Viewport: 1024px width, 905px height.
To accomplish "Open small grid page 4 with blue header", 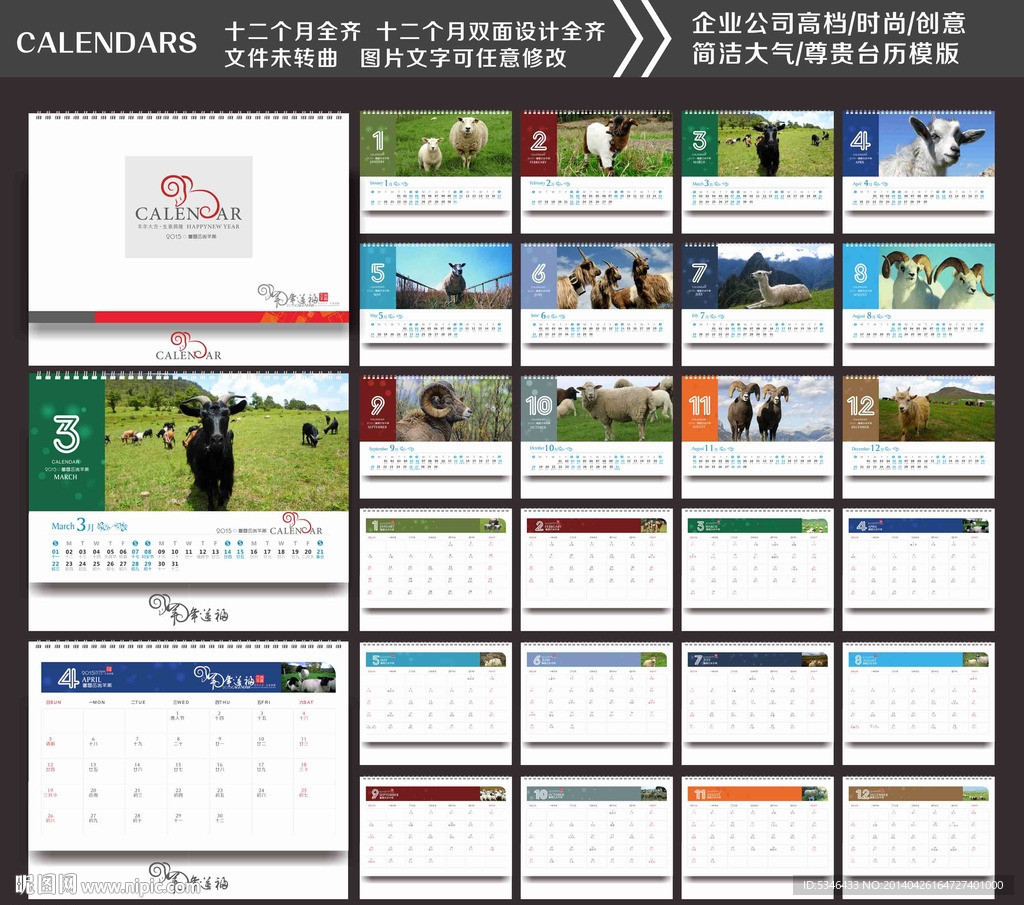I will coord(918,569).
